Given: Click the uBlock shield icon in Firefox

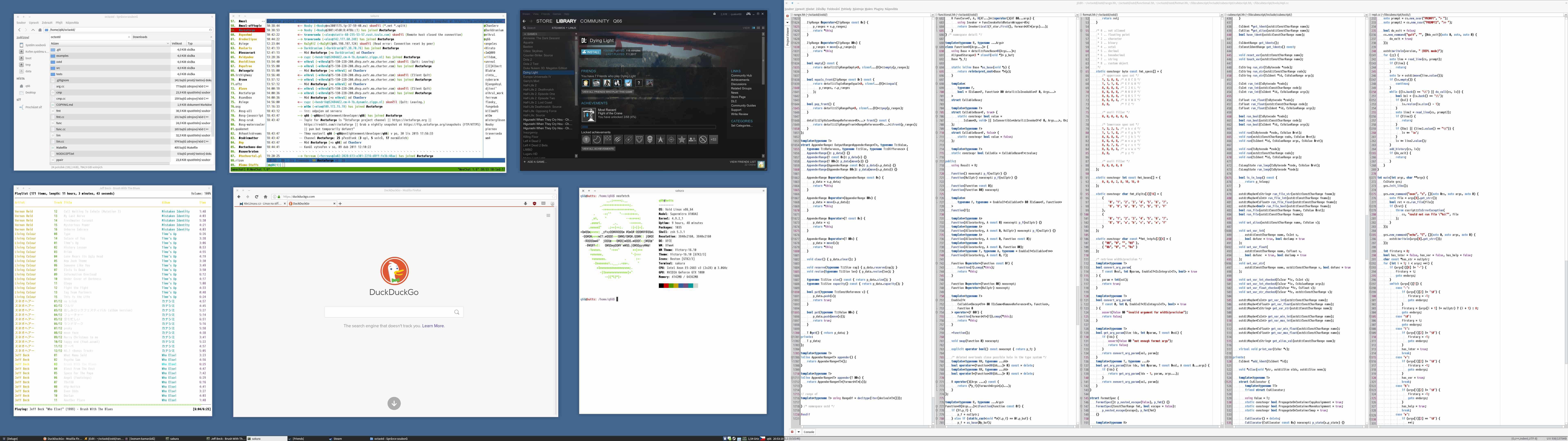Looking at the screenshot, I should click(x=535, y=203).
